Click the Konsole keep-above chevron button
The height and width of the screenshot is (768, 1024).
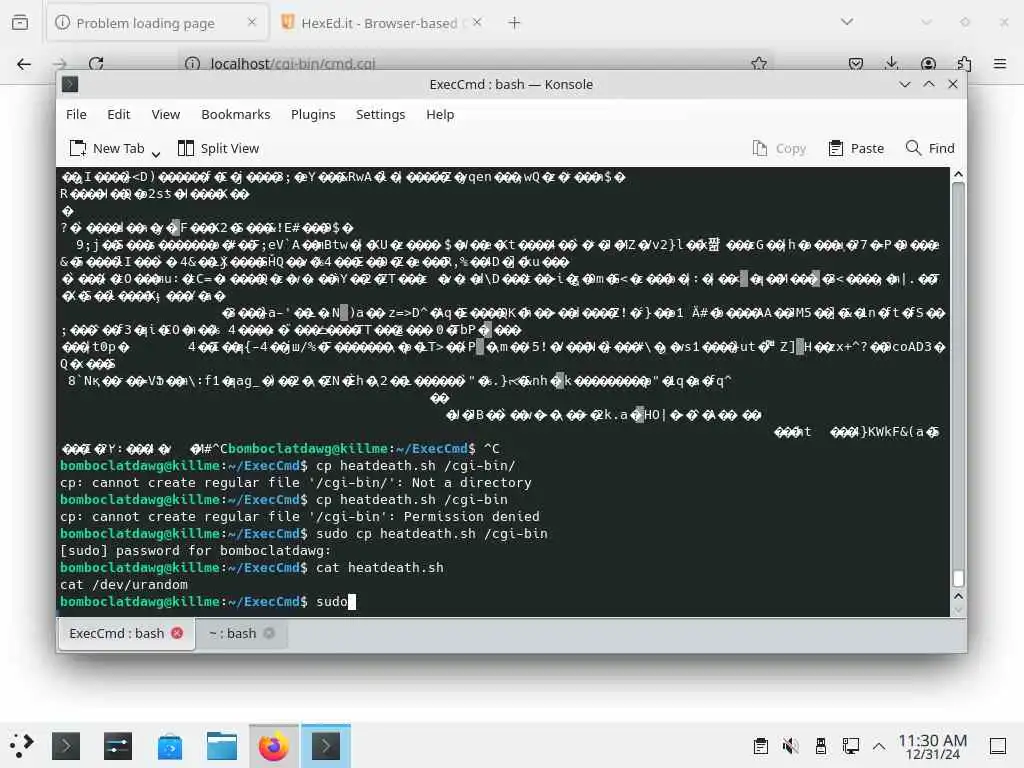(929, 84)
